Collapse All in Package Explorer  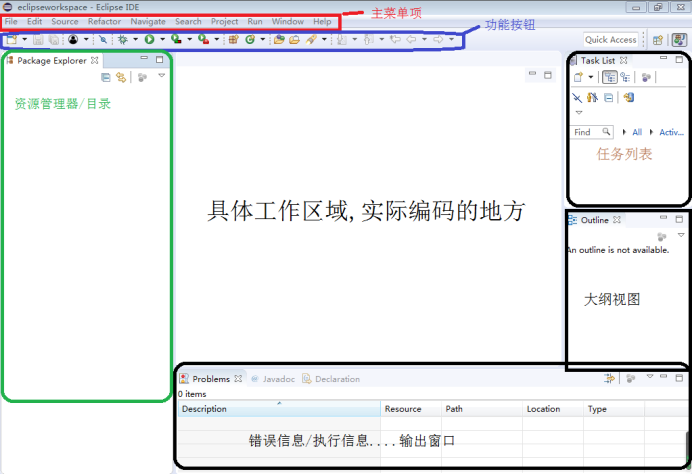click(105, 78)
